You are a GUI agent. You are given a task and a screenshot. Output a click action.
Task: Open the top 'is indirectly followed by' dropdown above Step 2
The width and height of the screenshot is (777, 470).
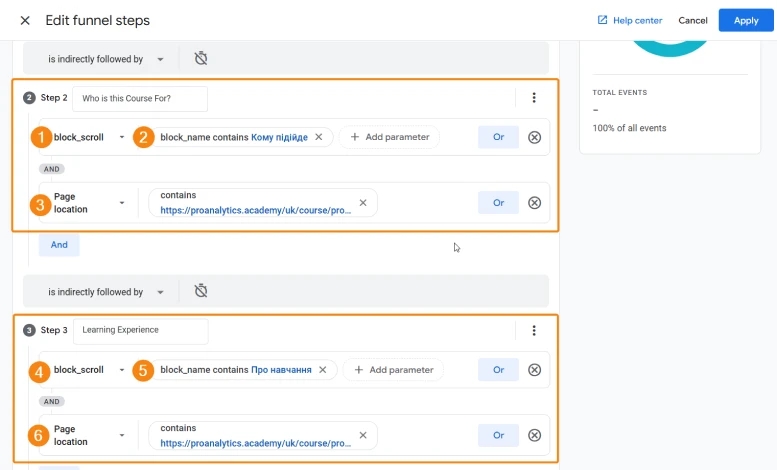tap(106, 59)
